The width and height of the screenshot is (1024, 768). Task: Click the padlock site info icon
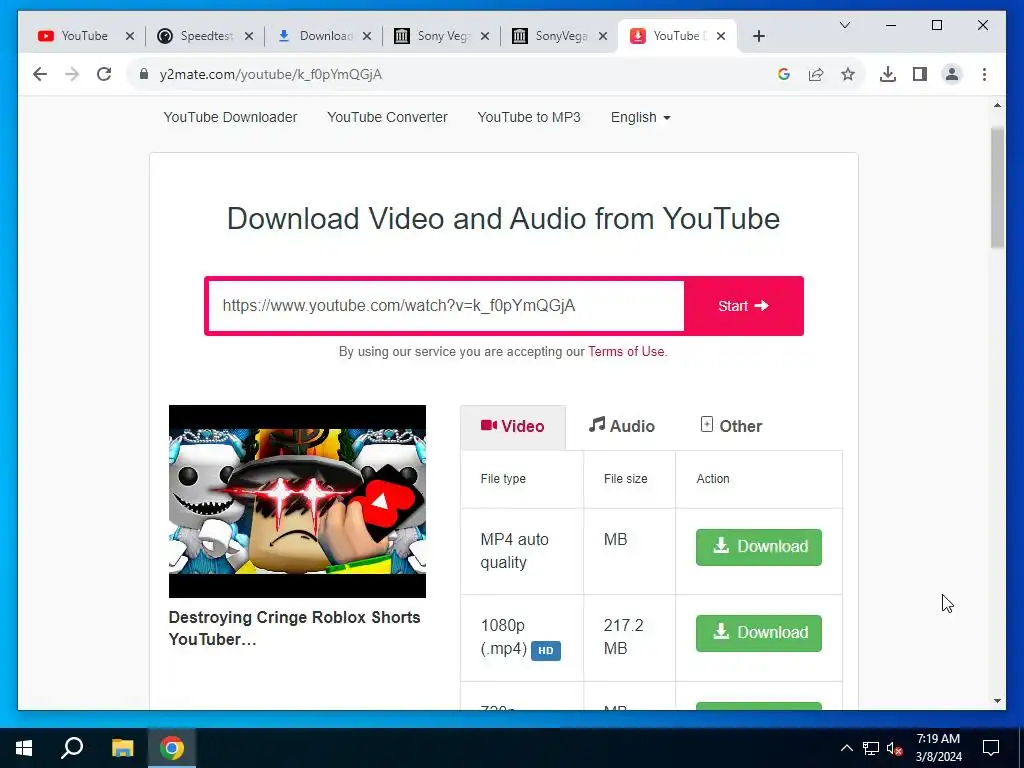pyautogui.click(x=144, y=74)
